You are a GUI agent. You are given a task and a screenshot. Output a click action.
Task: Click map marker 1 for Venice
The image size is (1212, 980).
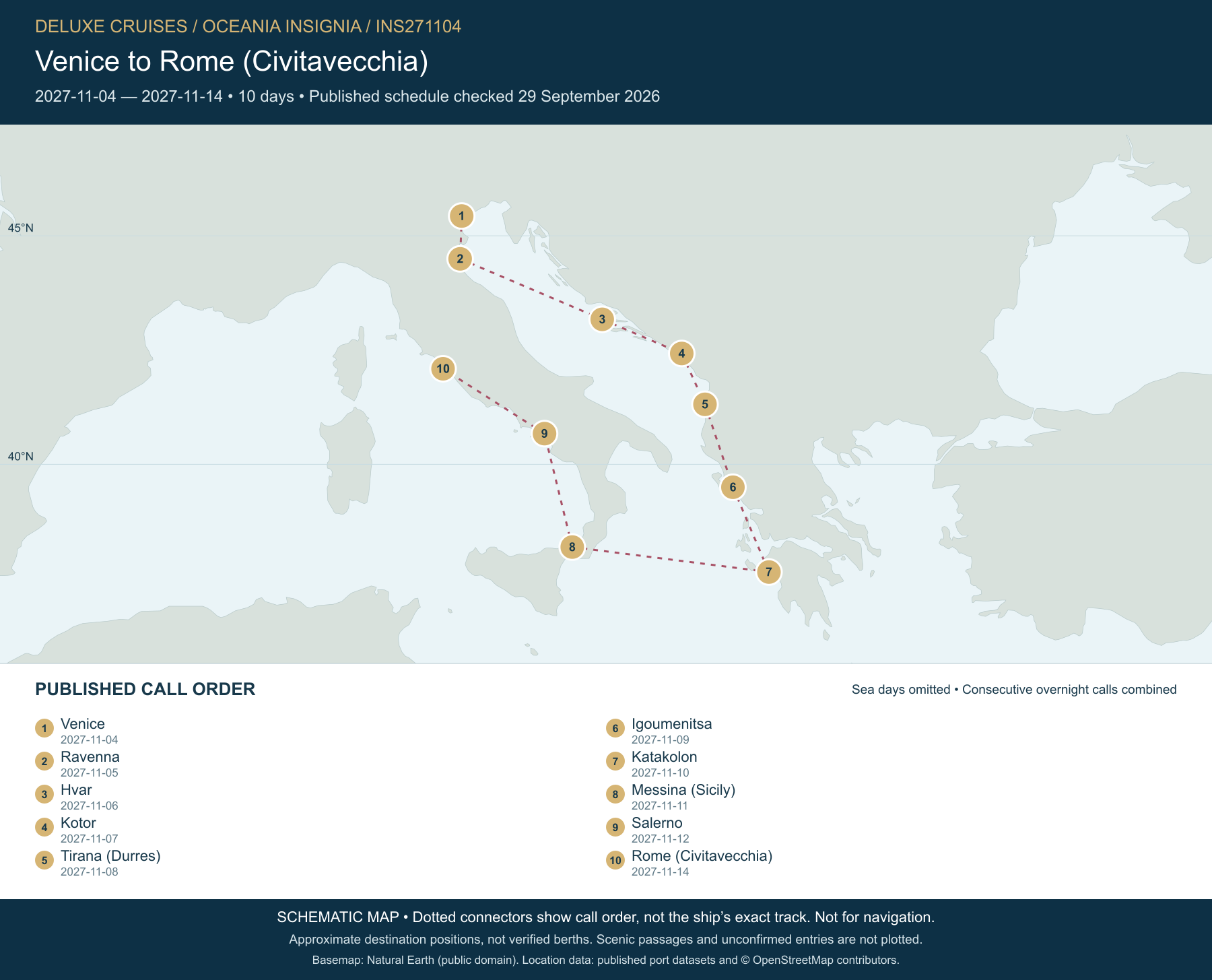461,216
